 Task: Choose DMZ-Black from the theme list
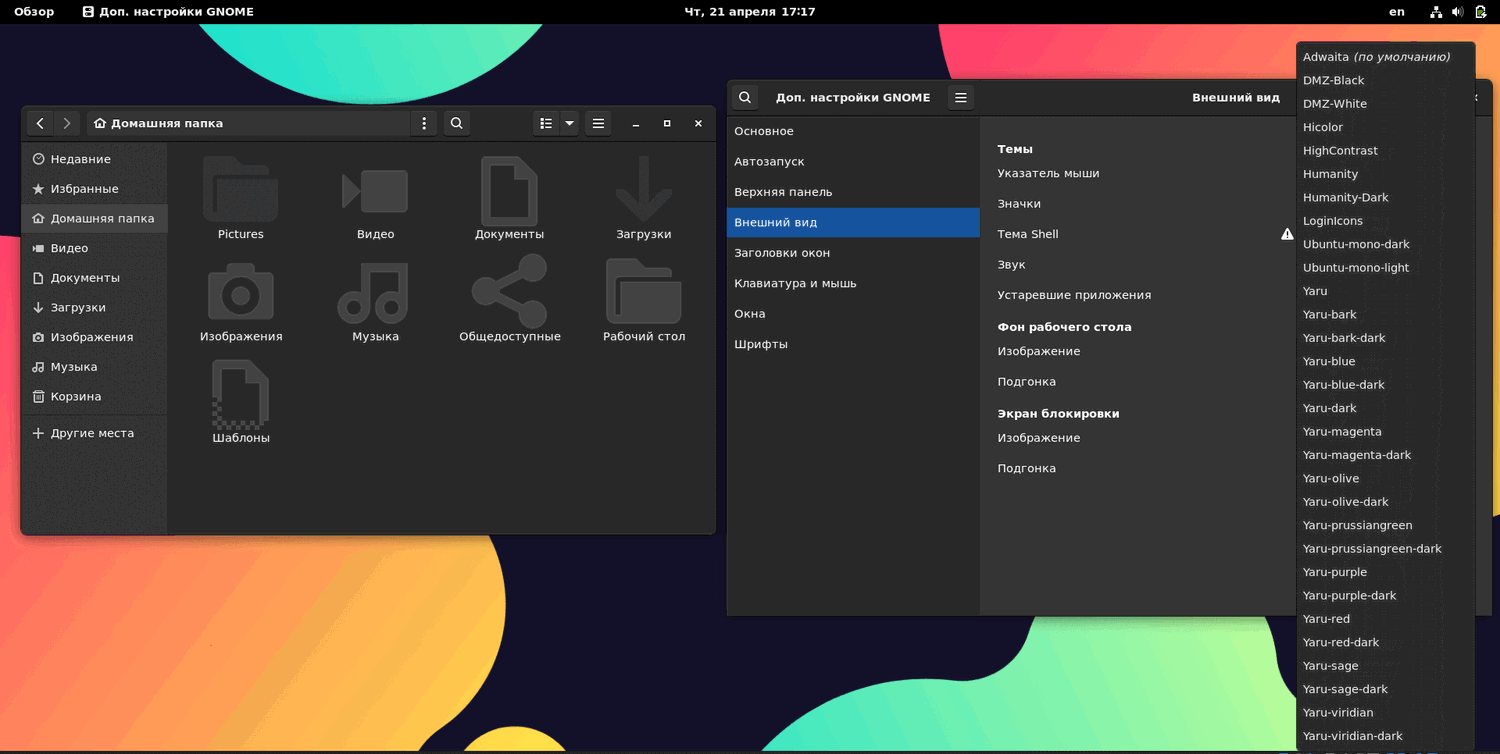click(1385, 81)
